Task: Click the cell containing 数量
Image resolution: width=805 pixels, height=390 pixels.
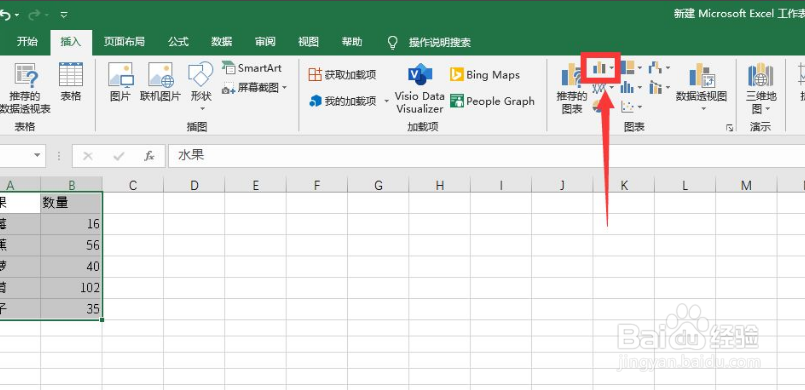Action: click(x=71, y=203)
